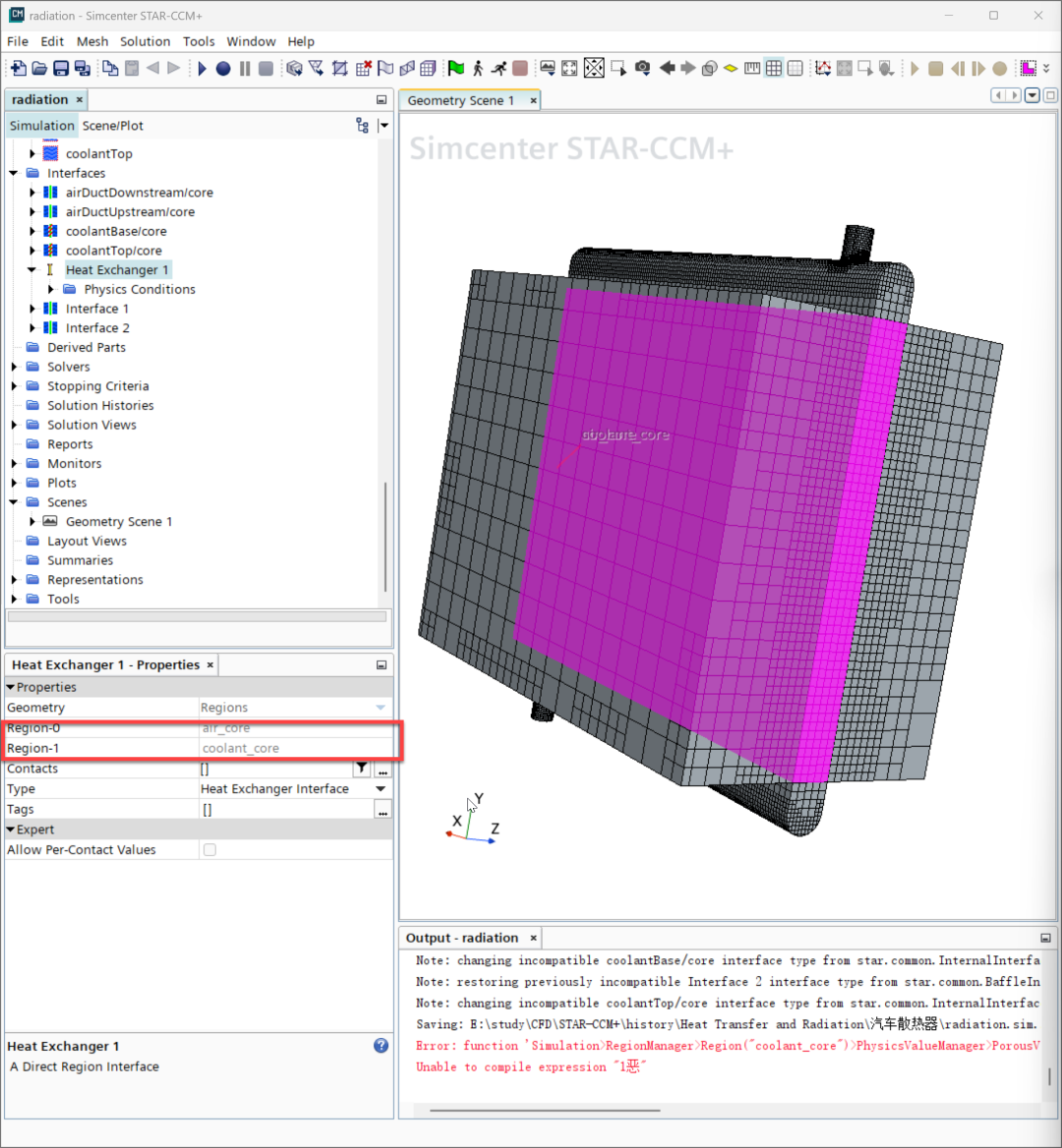
Task: Click the import surface mesh cube icon
Action: pos(294,68)
